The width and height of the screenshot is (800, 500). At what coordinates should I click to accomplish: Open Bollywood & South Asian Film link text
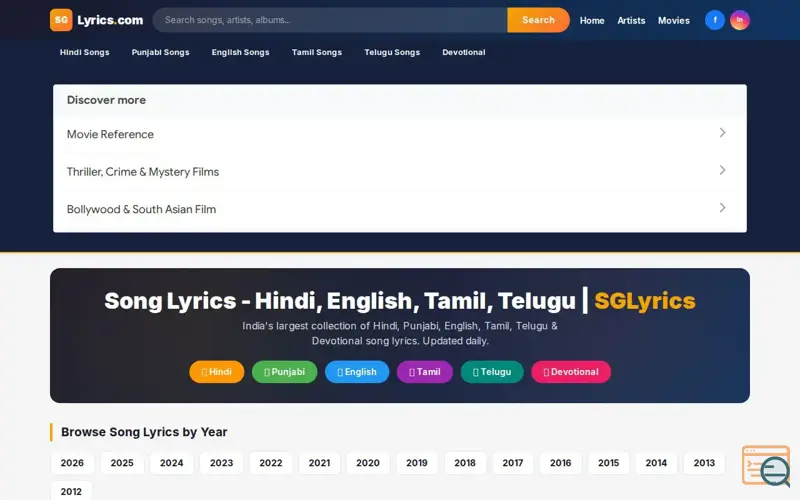pyautogui.click(x=141, y=209)
